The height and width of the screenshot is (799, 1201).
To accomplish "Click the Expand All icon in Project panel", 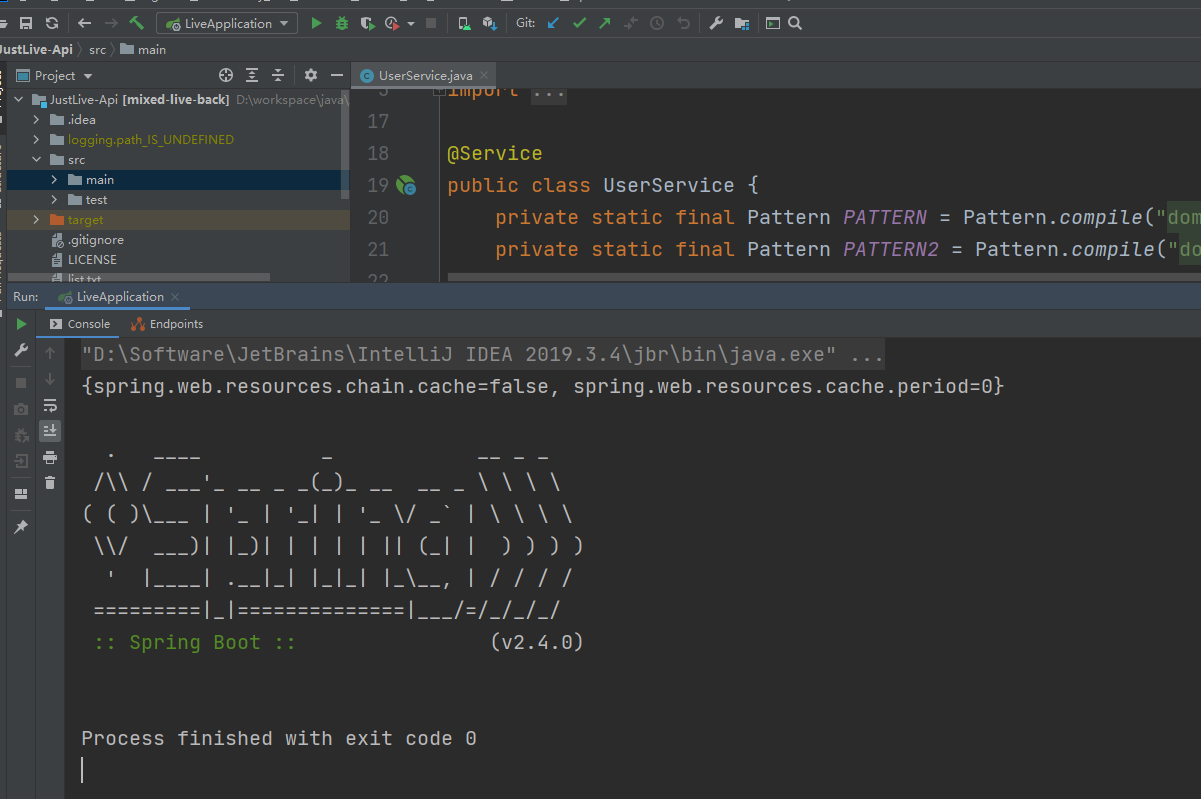I will 252,75.
